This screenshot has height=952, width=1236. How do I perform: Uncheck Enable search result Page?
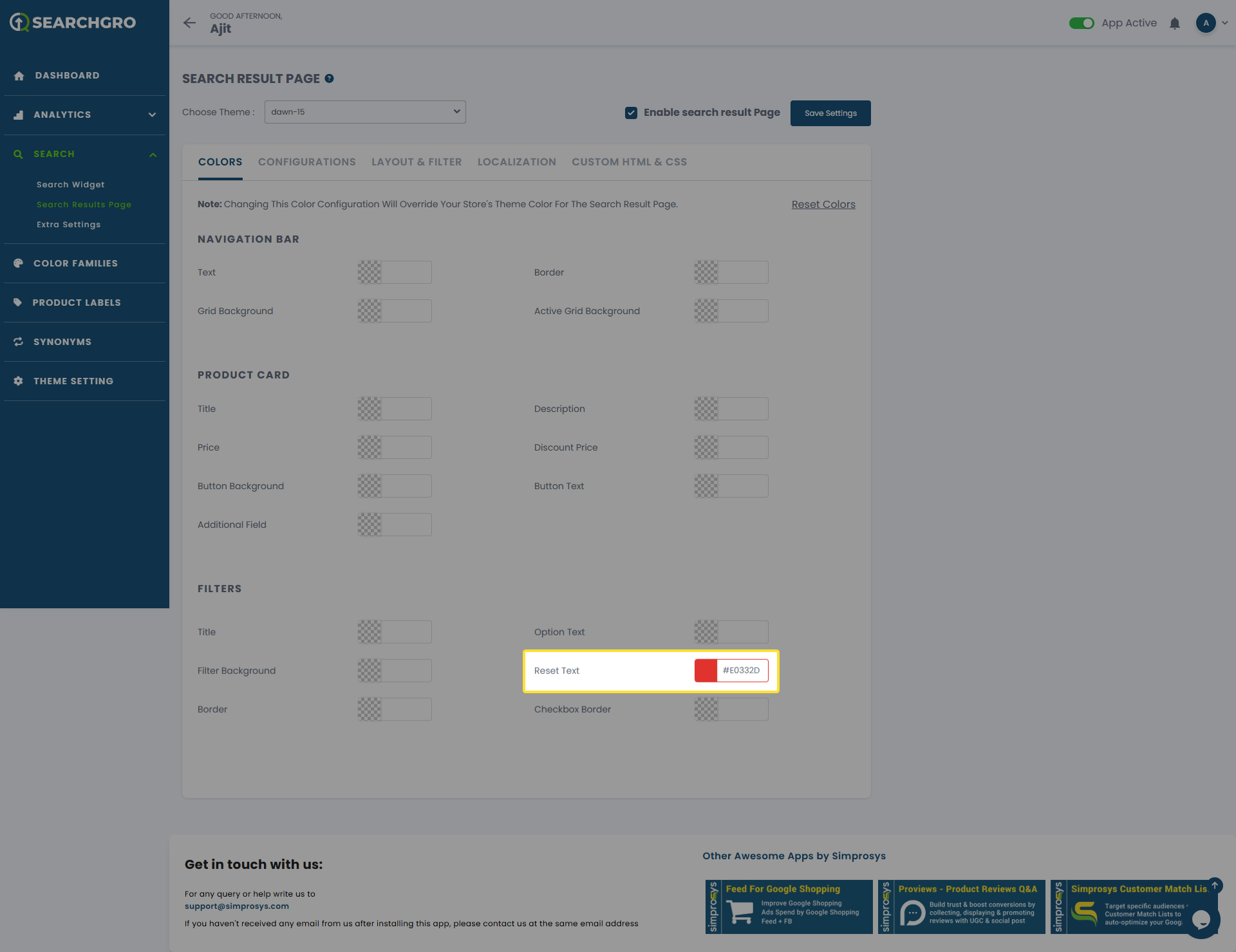(x=631, y=113)
